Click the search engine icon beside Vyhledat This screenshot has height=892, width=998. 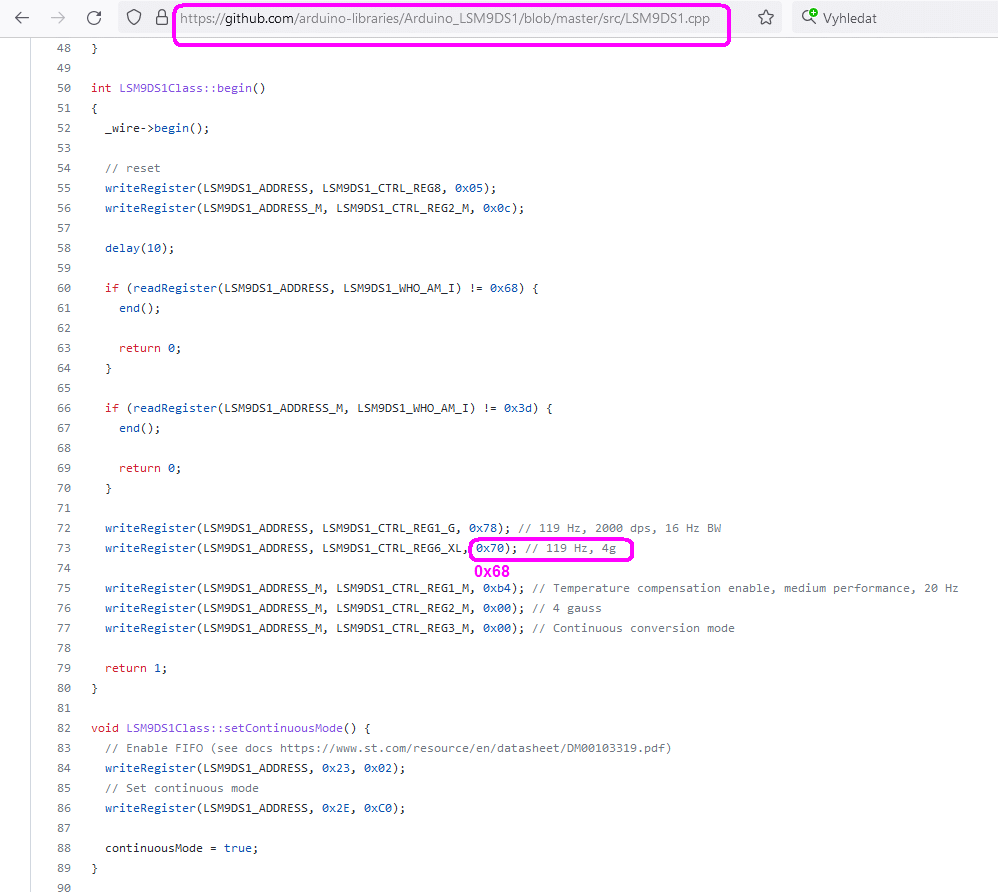tap(810, 17)
